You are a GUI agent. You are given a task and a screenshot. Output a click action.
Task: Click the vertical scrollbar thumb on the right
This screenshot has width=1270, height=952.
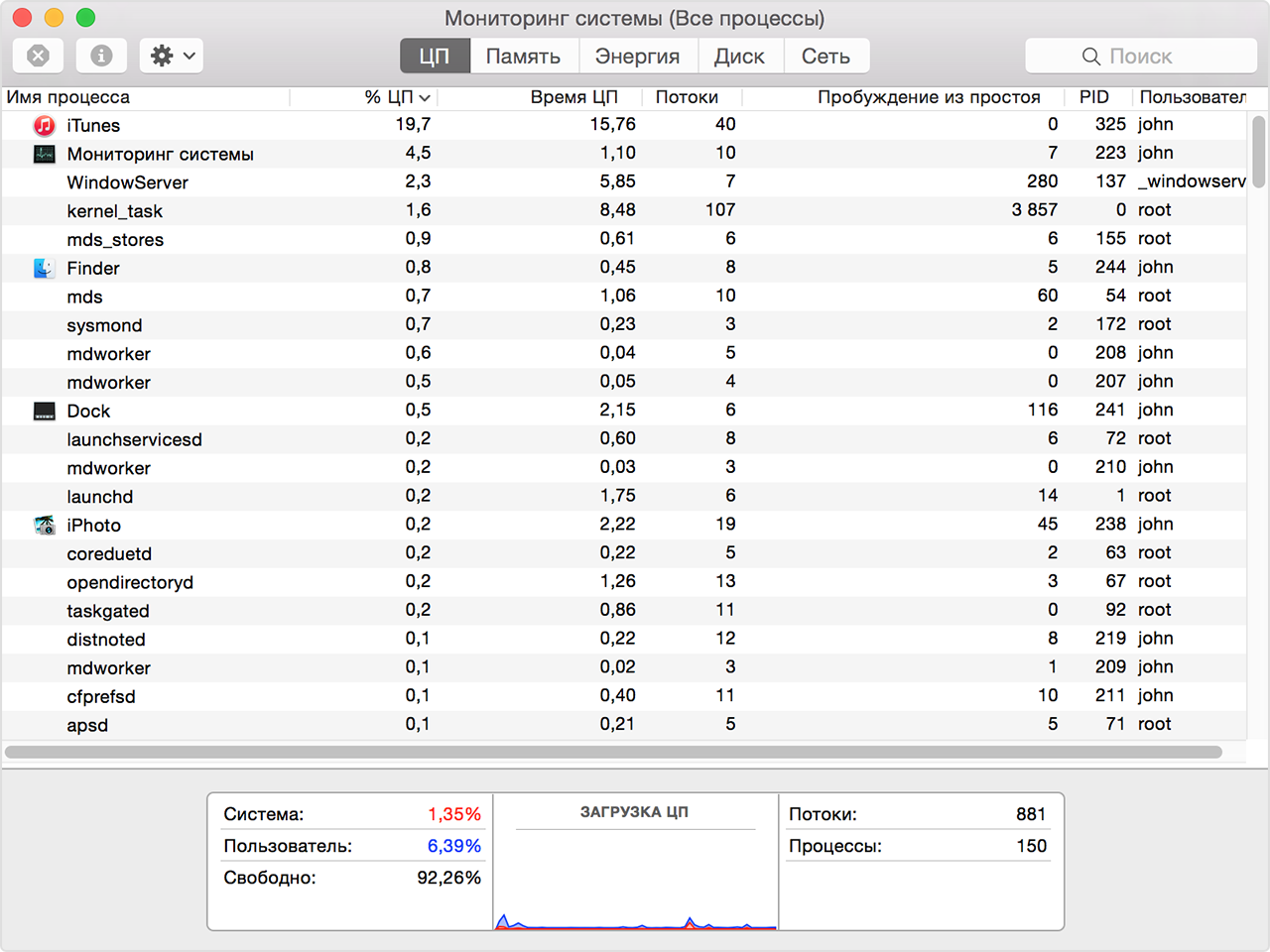[1258, 151]
